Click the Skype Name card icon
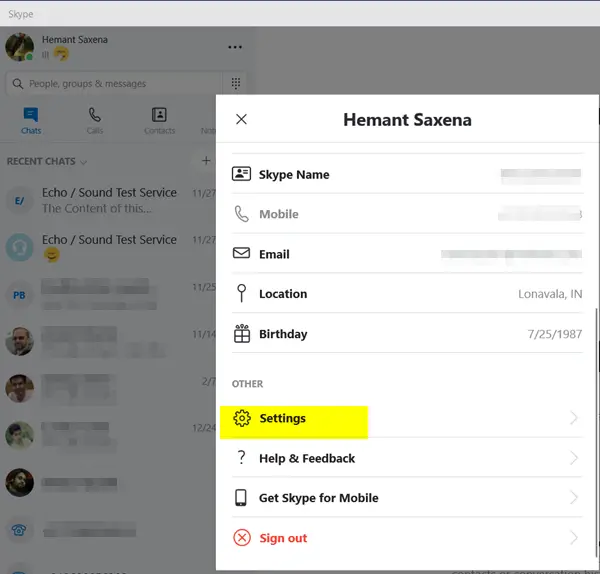600x574 pixels. tap(241, 174)
